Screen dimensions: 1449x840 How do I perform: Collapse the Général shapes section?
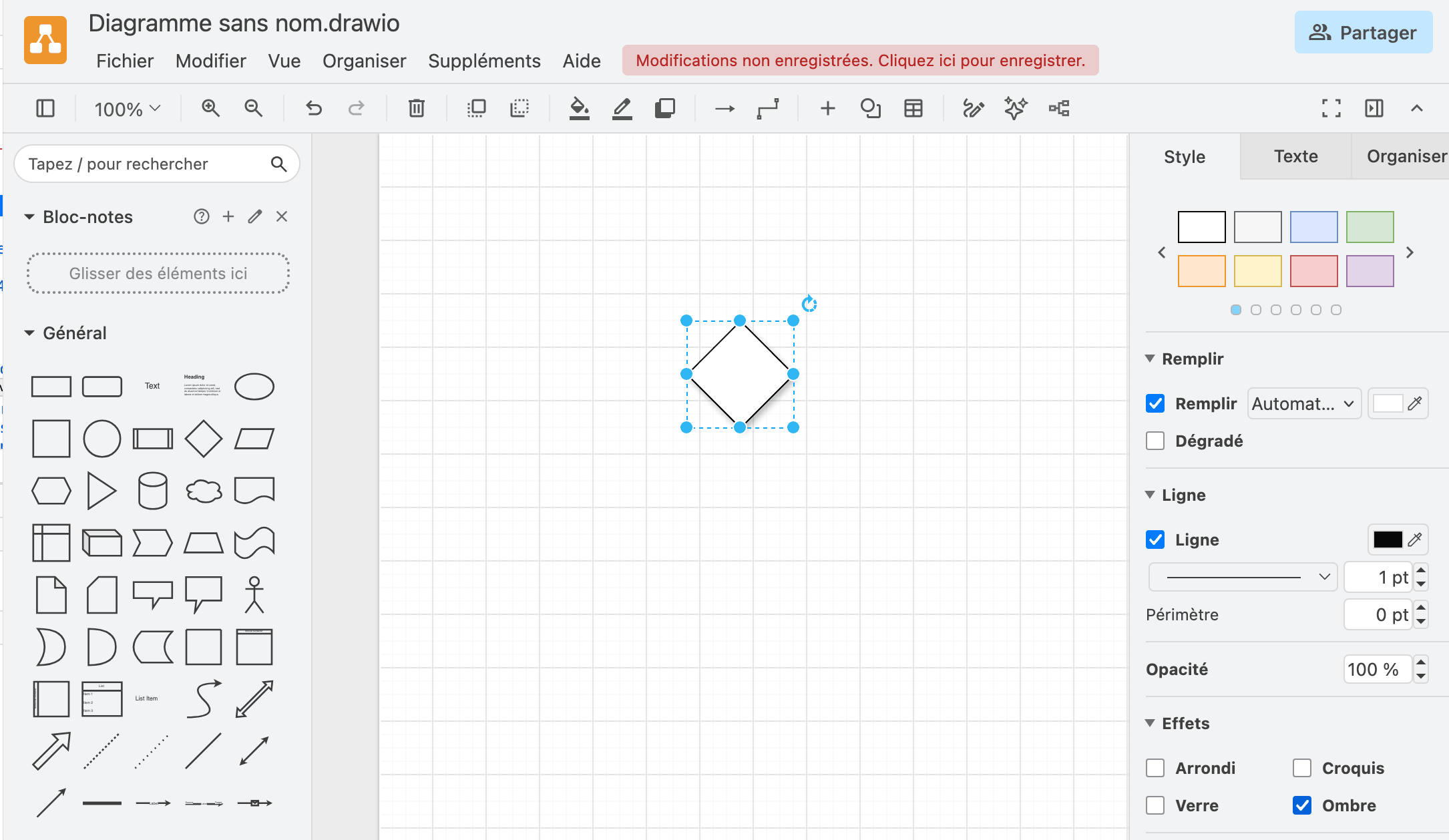pos(29,333)
